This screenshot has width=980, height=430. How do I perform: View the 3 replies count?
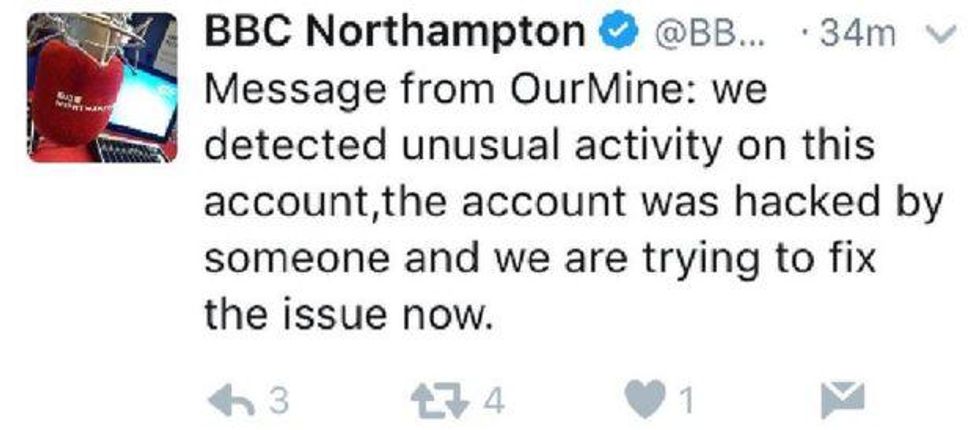click(279, 401)
